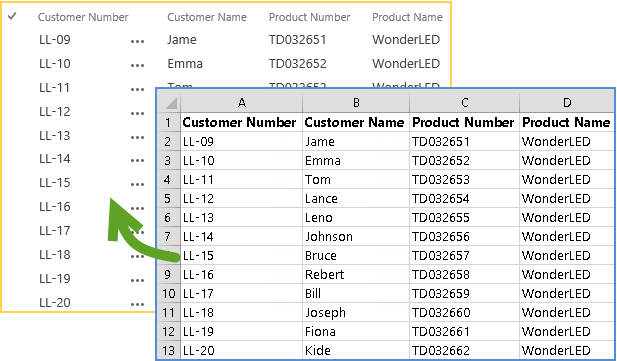Select spreadsheet cell TD032662
Image resolution: width=617 pixels, height=361 pixels.
[464, 350]
